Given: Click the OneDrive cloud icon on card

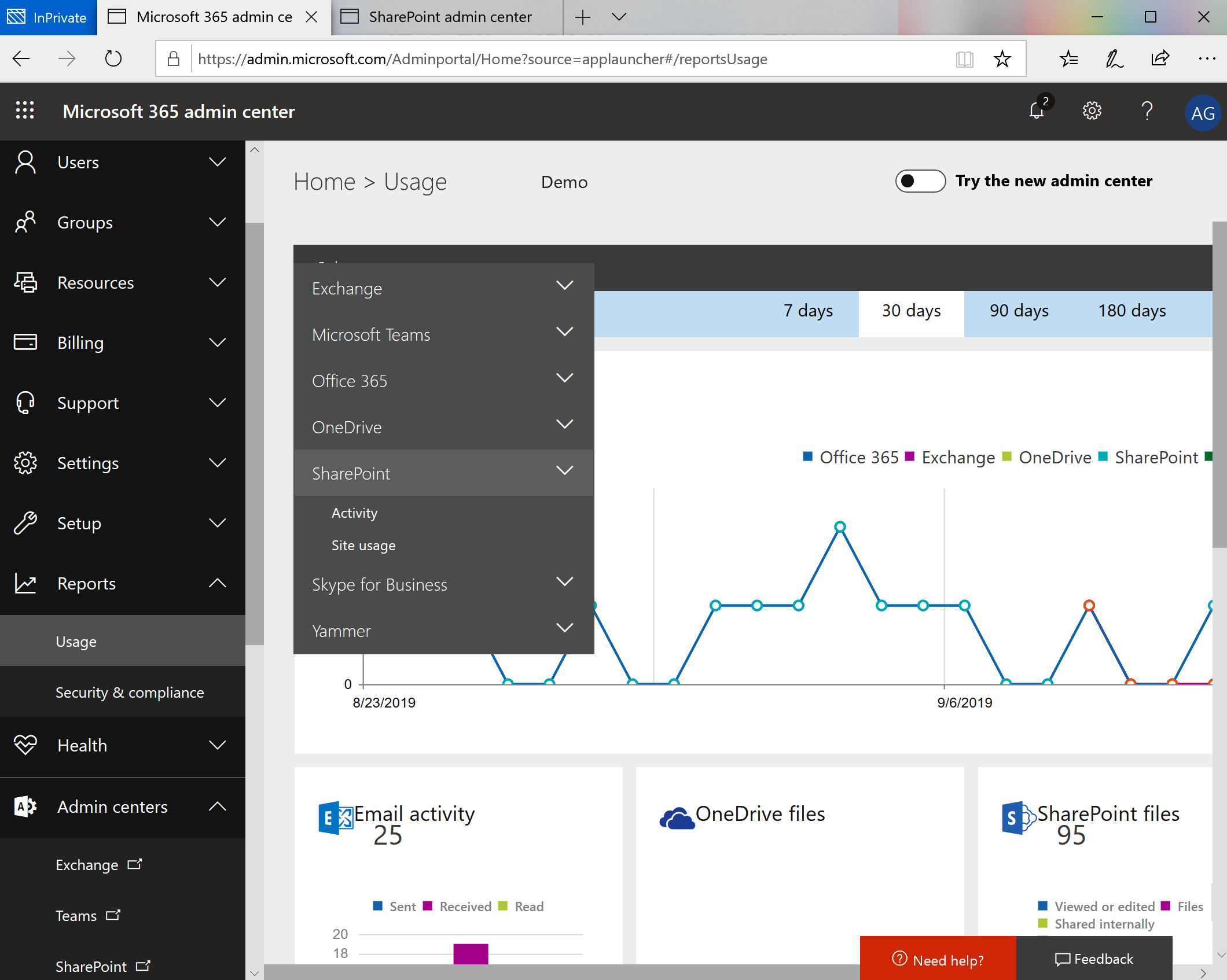Looking at the screenshot, I should pos(677,818).
